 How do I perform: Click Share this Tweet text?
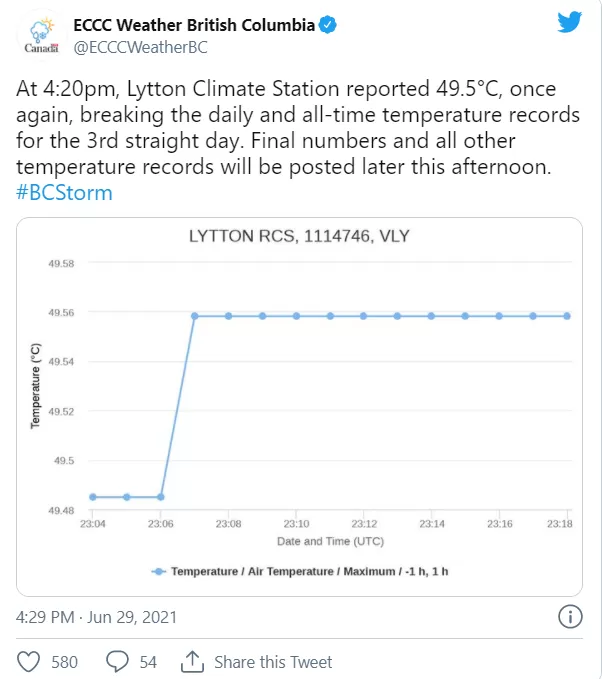[x=273, y=662]
